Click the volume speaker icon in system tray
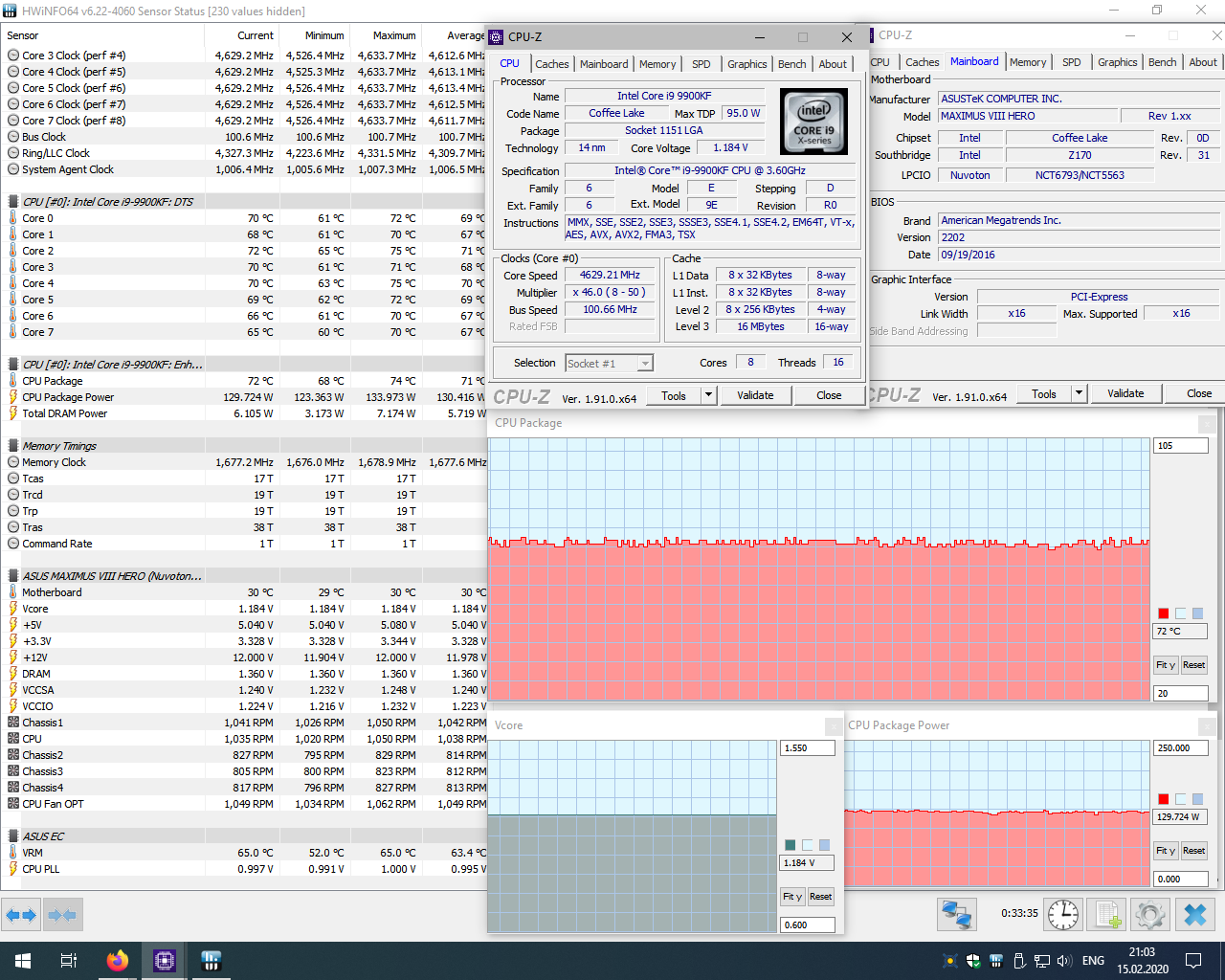Image resolution: width=1225 pixels, height=980 pixels. point(1064,961)
